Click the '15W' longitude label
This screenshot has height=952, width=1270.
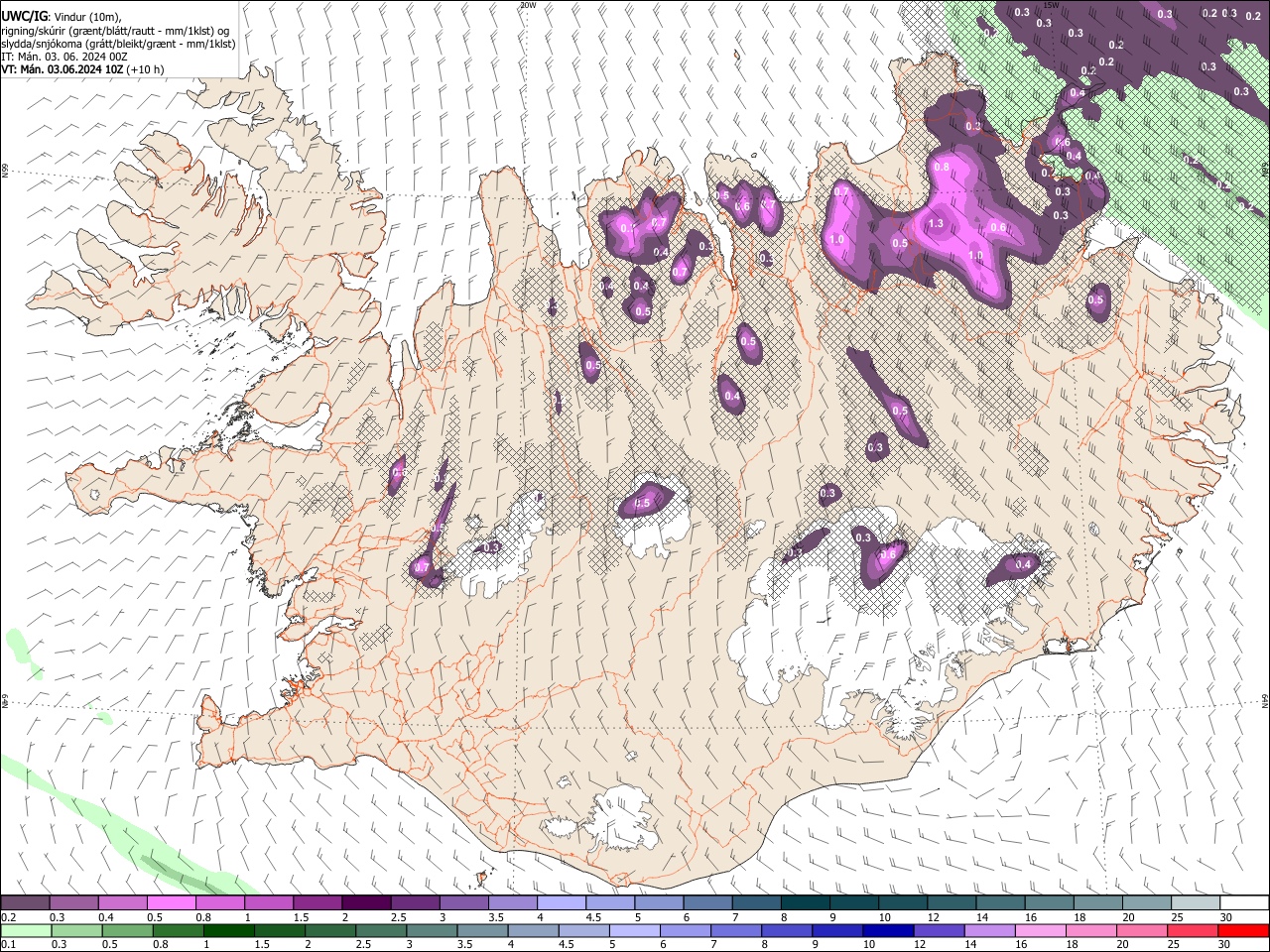1053,5
